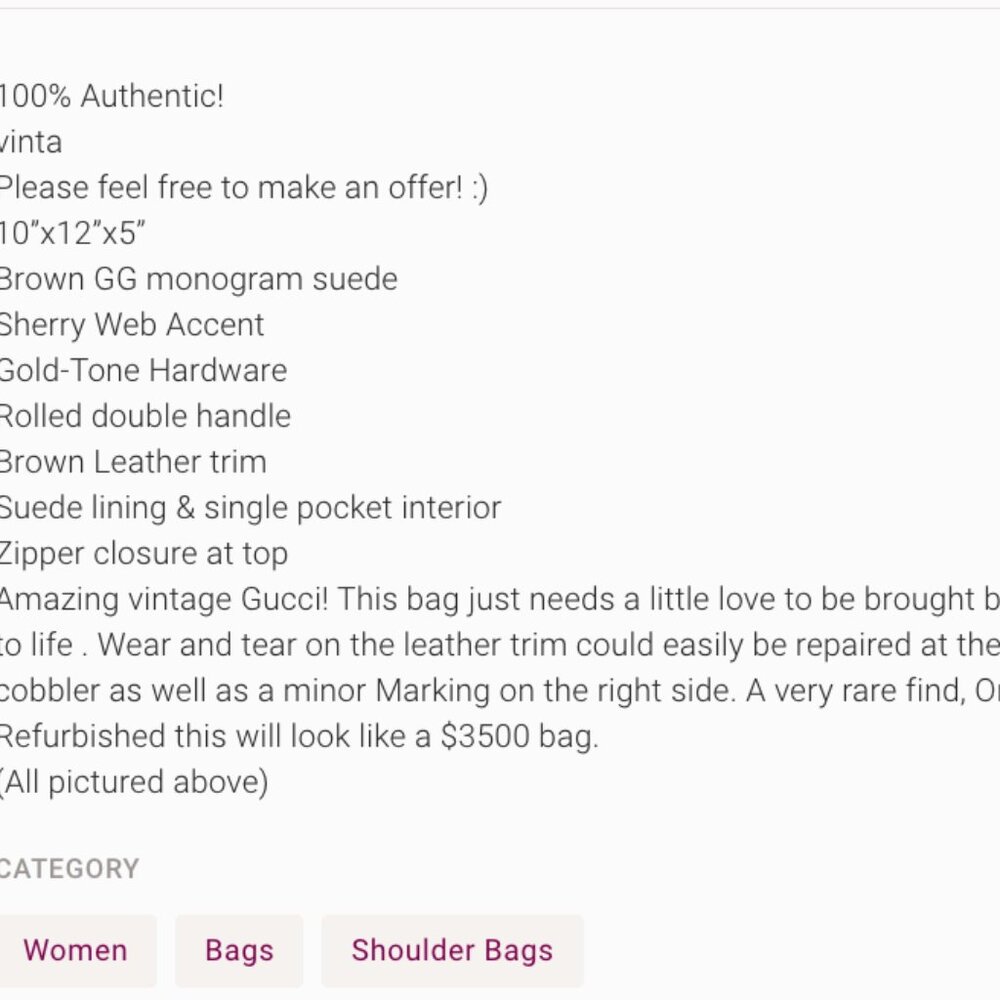1000x1000 pixels.
Task: Click the 'Brown Leather trim' line
Action: [x=133, y=462]
